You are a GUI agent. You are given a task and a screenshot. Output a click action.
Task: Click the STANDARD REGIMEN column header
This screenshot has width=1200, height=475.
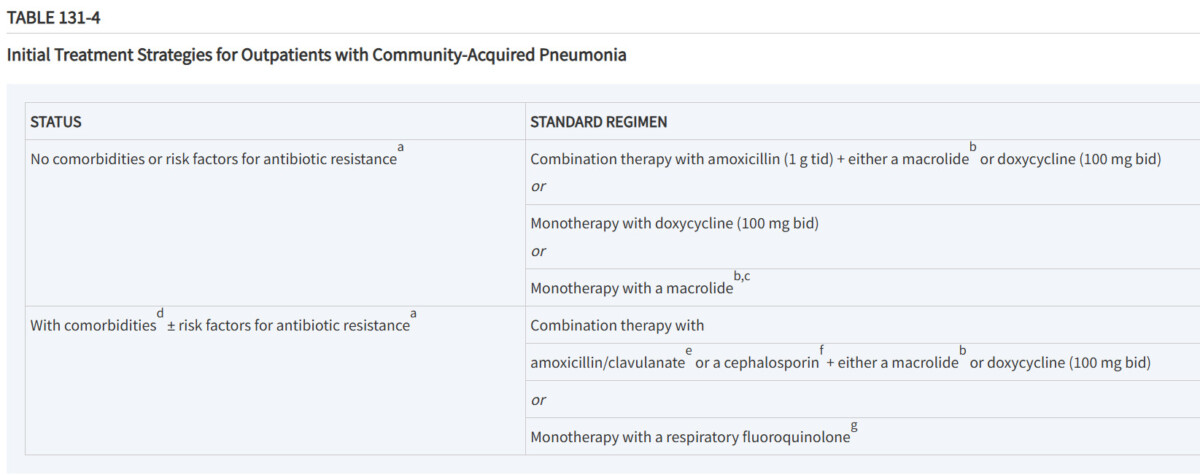(598, 122)
